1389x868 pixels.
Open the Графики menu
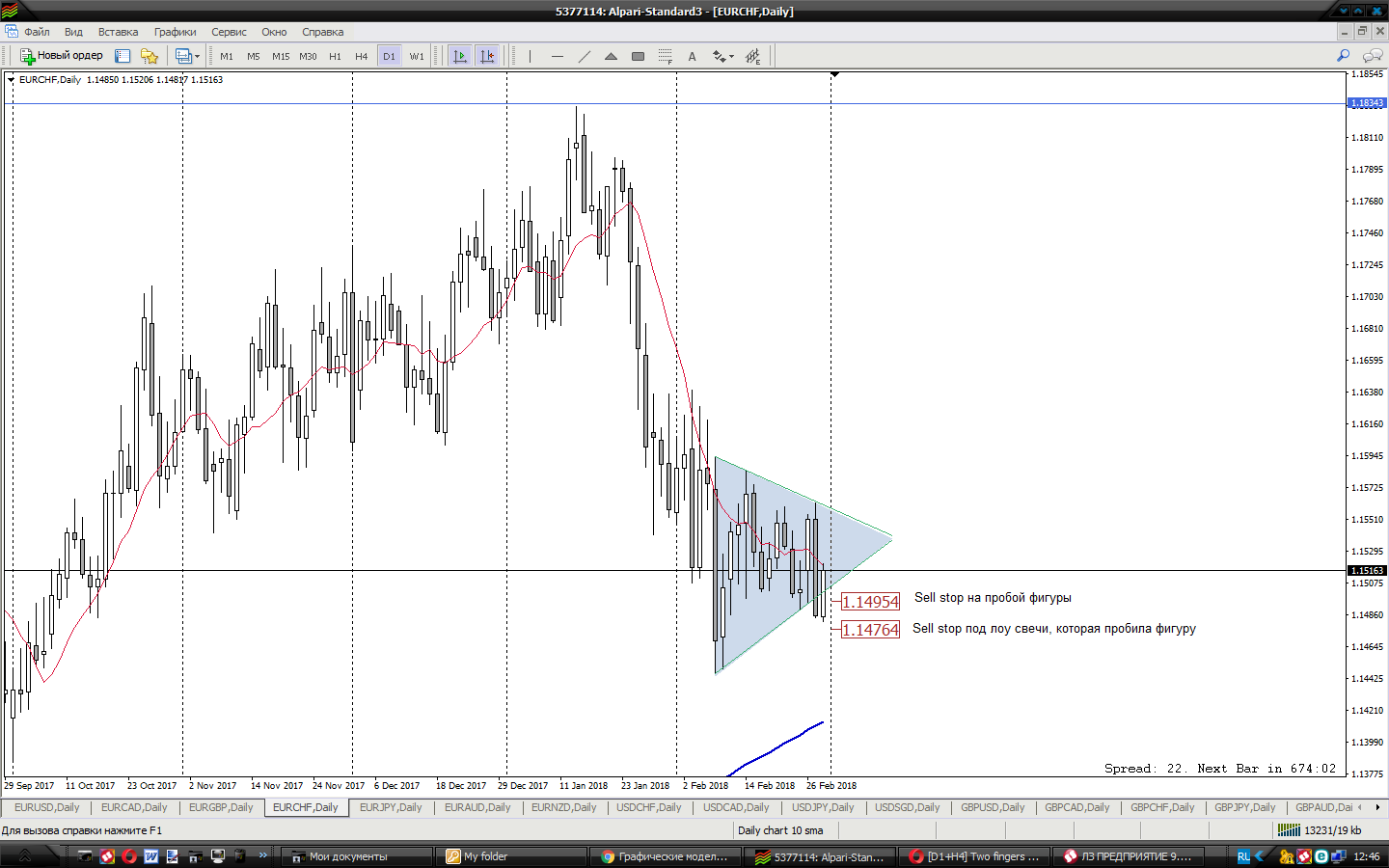pos(175,32)
